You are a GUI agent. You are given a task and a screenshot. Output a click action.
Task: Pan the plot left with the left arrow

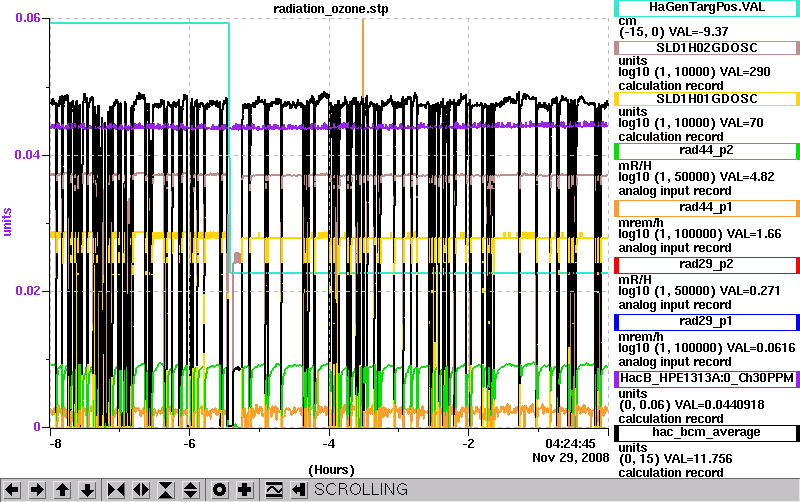pyautogui.click(x=12, y=490)
